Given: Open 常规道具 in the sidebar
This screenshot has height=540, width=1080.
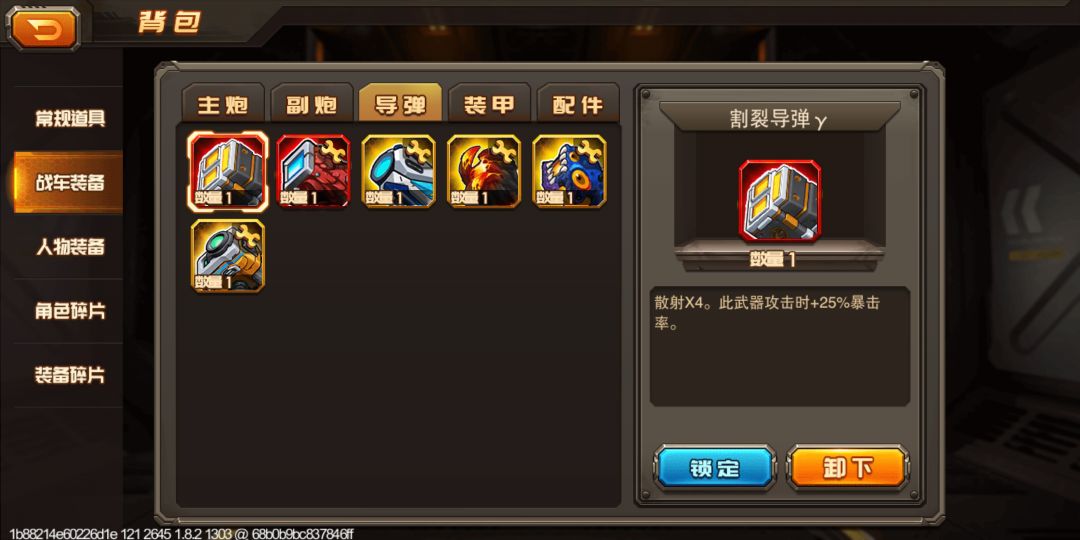Looking at the screenshot, I should click(x=70, y=118).
